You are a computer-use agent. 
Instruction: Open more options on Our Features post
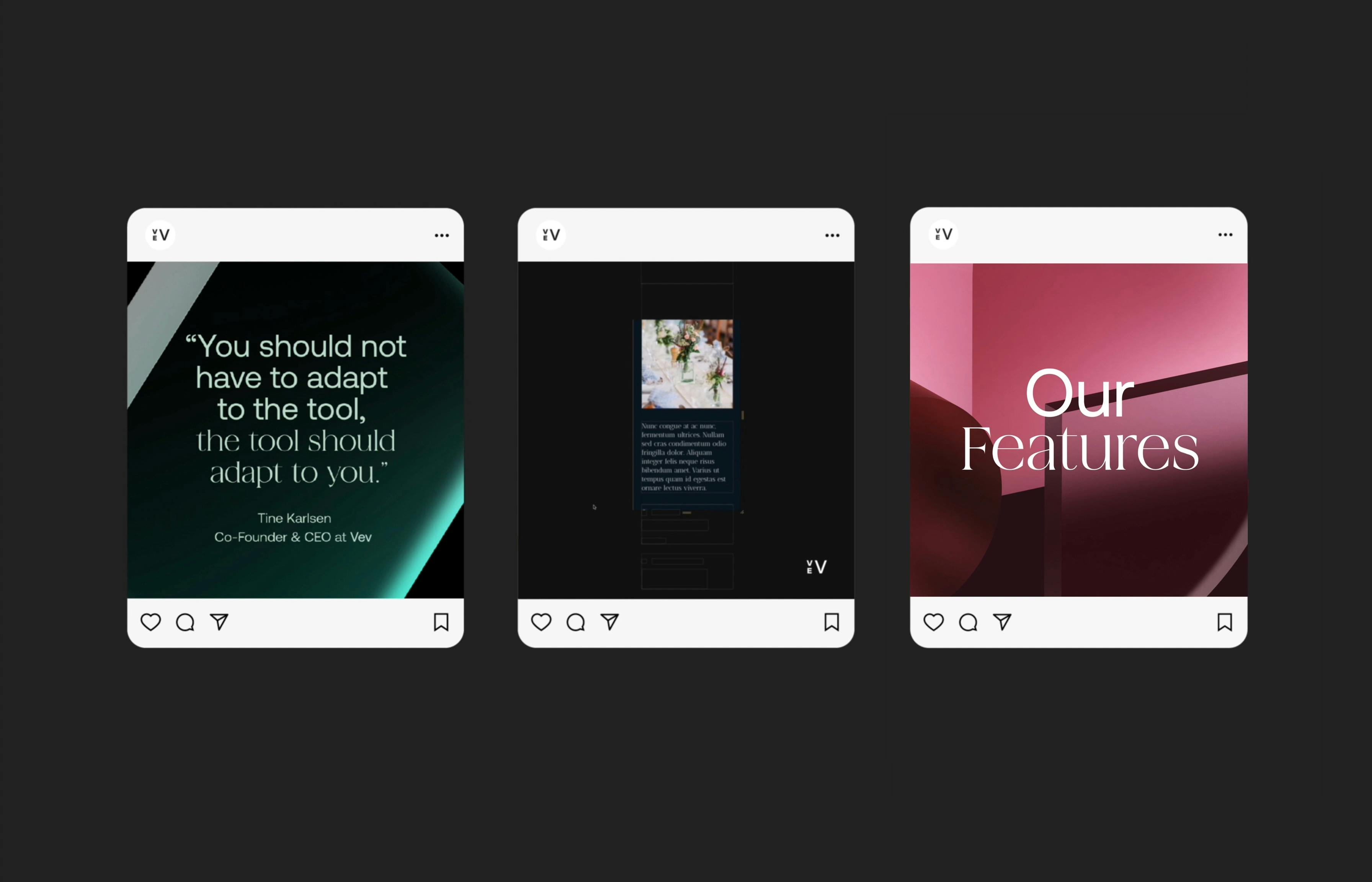1225,235
